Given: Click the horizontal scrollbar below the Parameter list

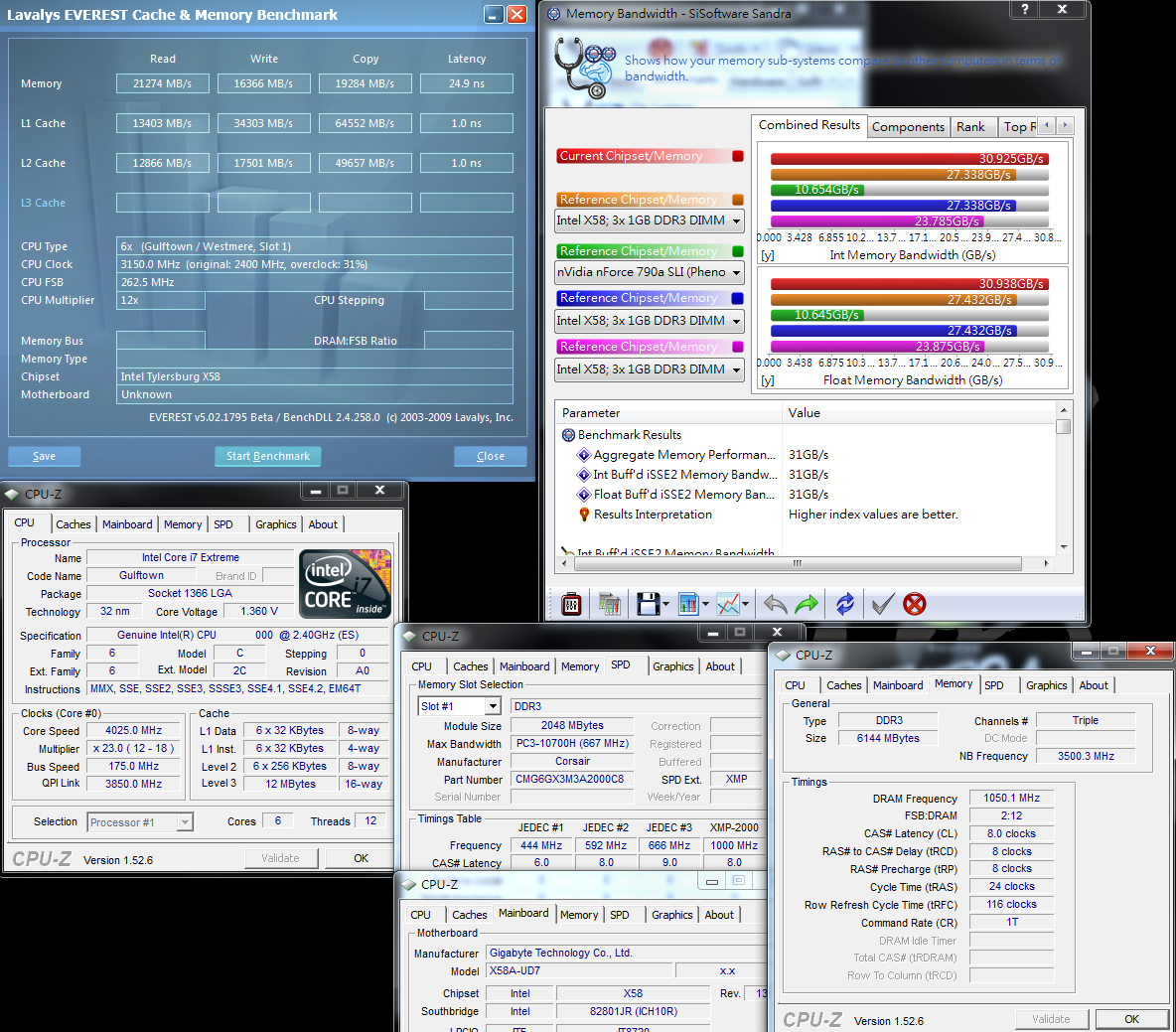Looking at the screenshot, I should (797, 563).
